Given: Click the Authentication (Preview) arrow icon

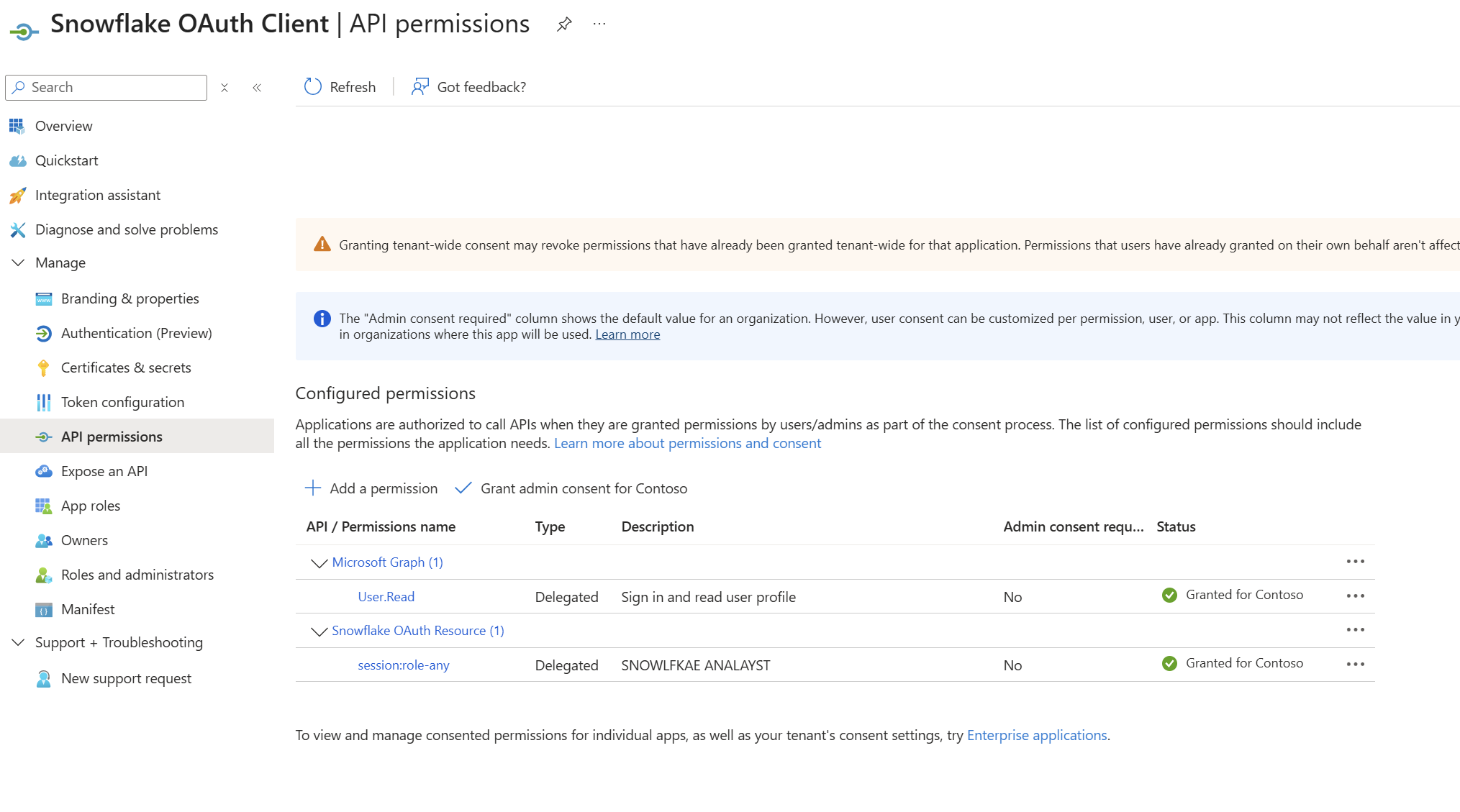Looking at the screenshot, I should 44,333.
